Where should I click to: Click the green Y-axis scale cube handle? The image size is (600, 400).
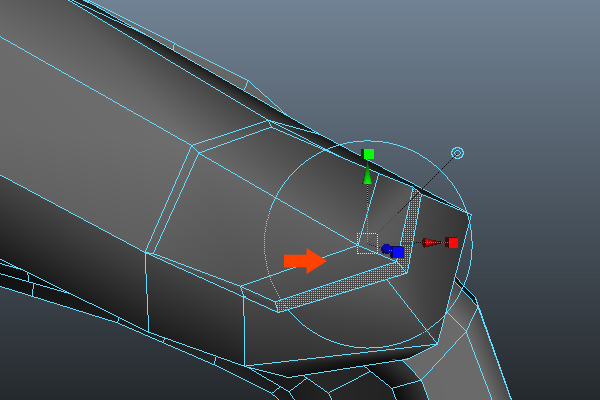[x=368, y=154]
